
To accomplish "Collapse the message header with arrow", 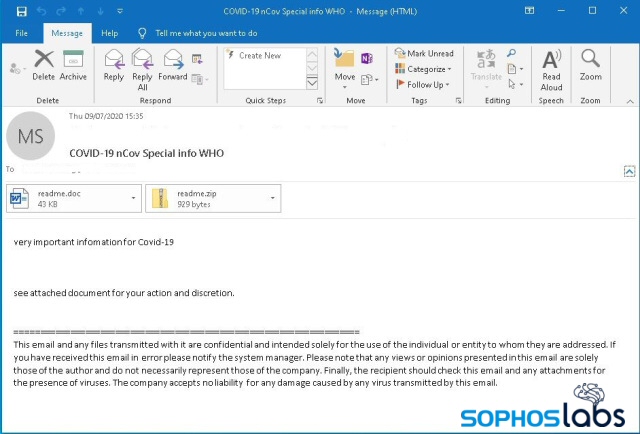I will (x=629, y=171).
